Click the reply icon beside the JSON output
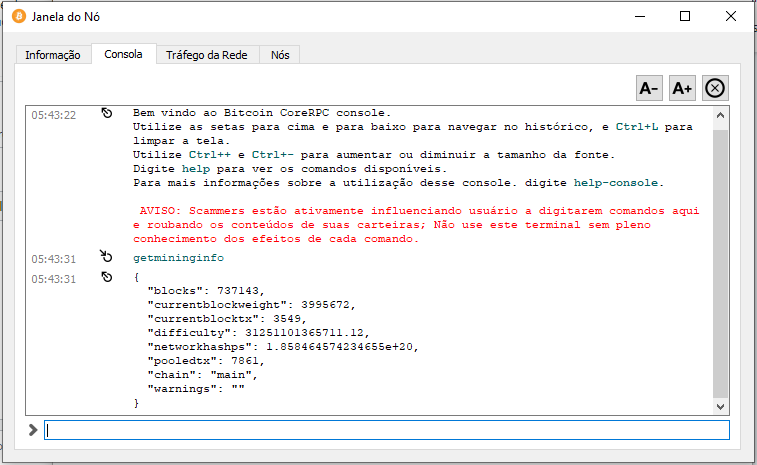Image resolution: width=757 pixels, height=465 pixels. click(107, 277)
